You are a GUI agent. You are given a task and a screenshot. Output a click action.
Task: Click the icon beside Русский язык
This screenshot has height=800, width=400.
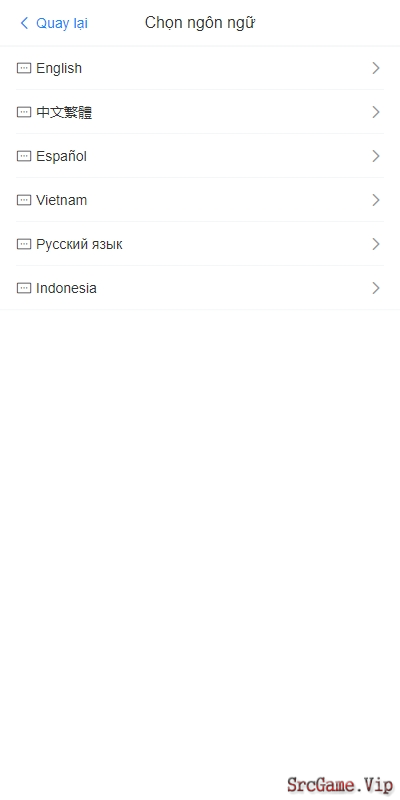(24, 244)
